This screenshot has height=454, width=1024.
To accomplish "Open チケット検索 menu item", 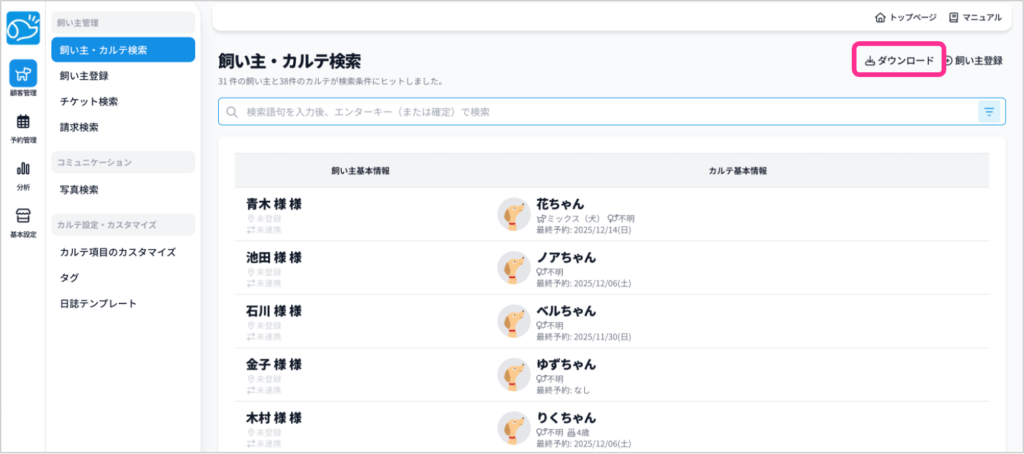I will coord(89,101).
